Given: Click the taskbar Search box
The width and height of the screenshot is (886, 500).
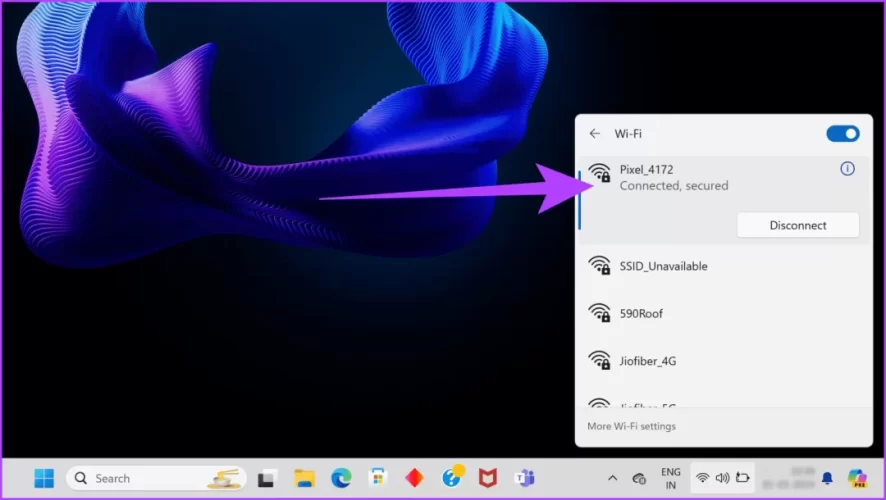Looking at the screenshot, I should click(x=157, y=479).
